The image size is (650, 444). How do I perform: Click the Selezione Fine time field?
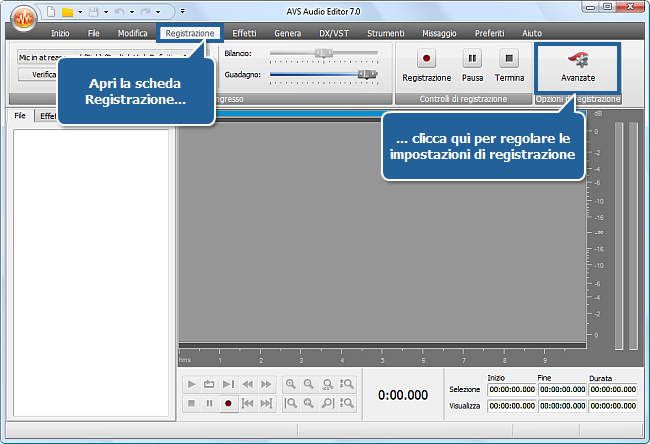[x=563, y=389]
